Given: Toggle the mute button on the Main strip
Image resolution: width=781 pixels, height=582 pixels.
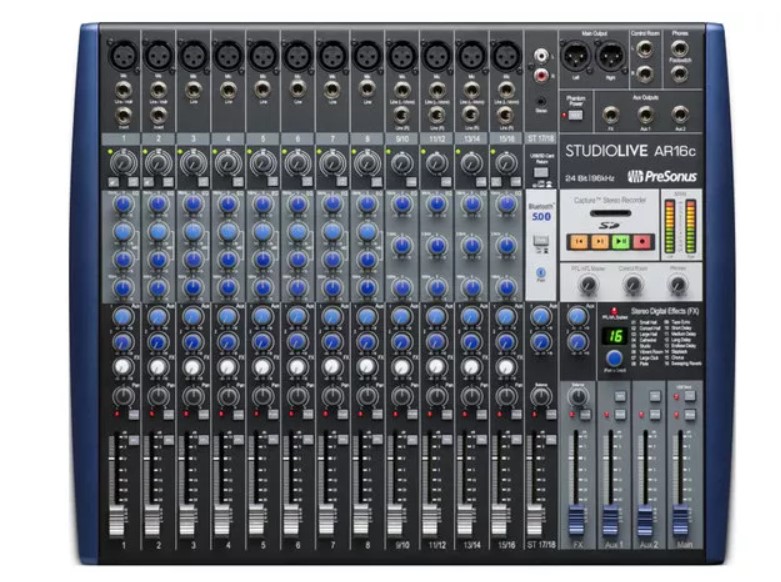Looking at the screenshot, I should click(x=690, y=415).
